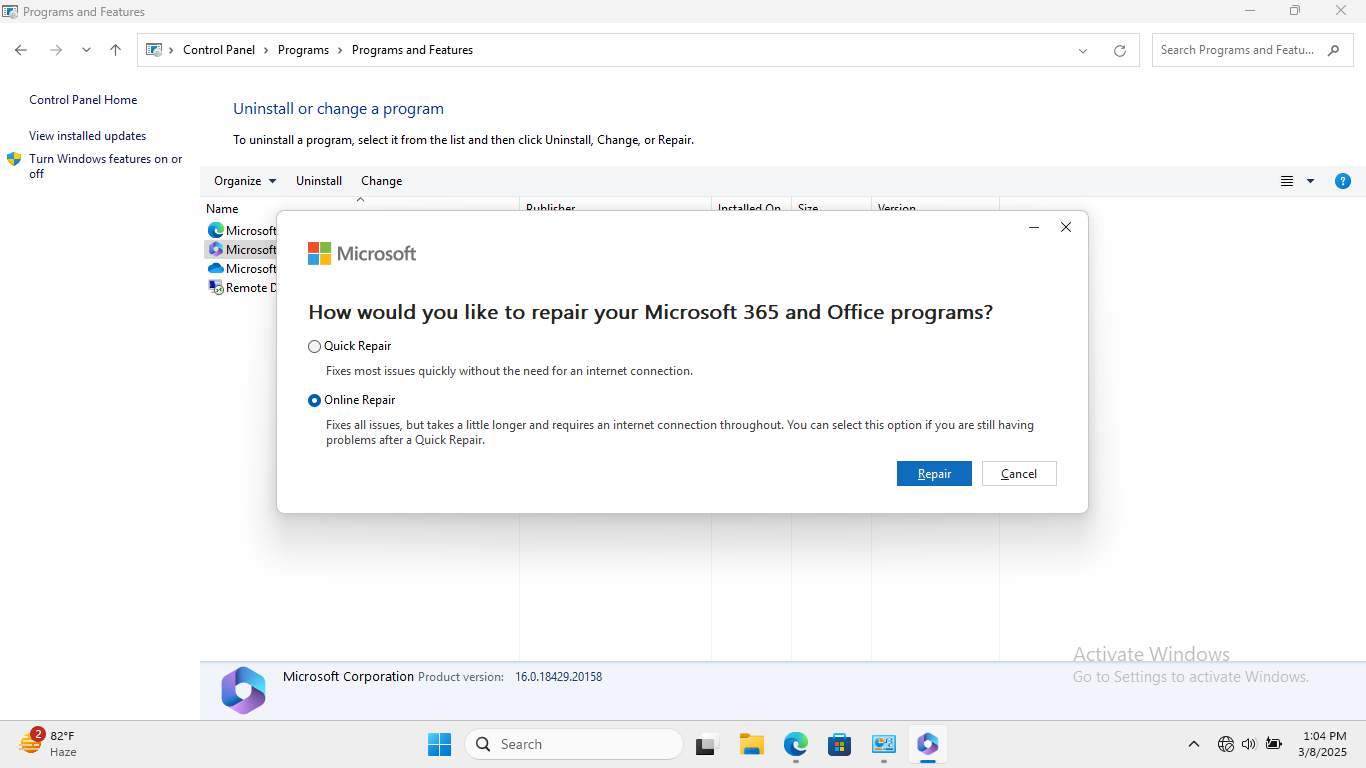Image resolution: width=1366 pixels, height=768 pixels.
Task: Click the network globe tray icon
Action: [1225, 744]
